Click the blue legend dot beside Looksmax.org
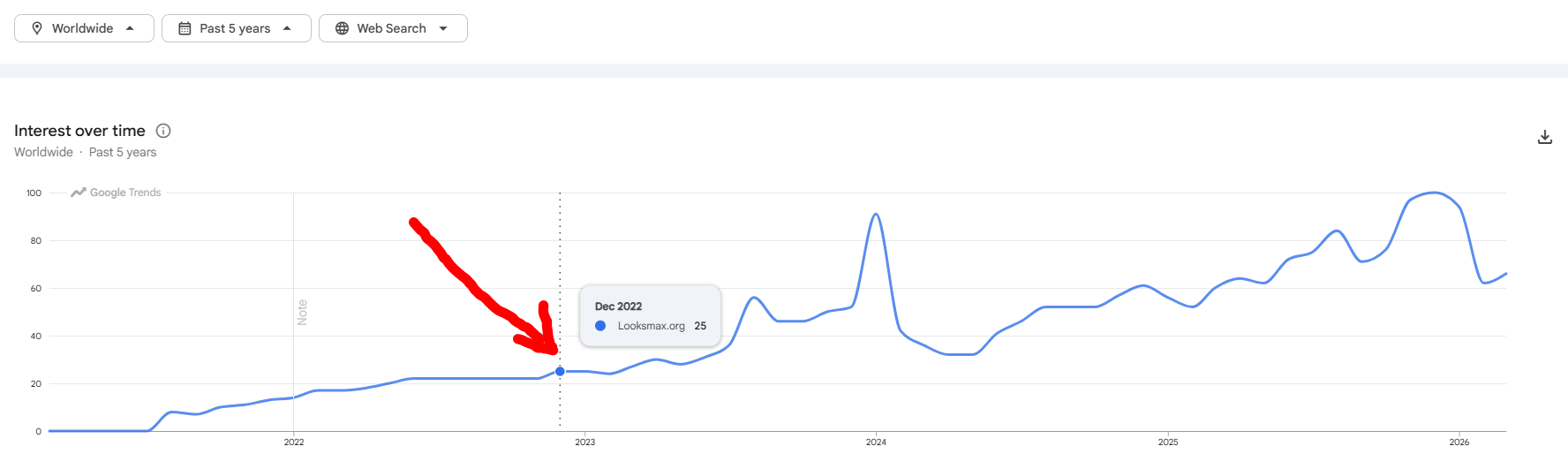The width and height of the screenshot is (1568, 469). (600, 326)
